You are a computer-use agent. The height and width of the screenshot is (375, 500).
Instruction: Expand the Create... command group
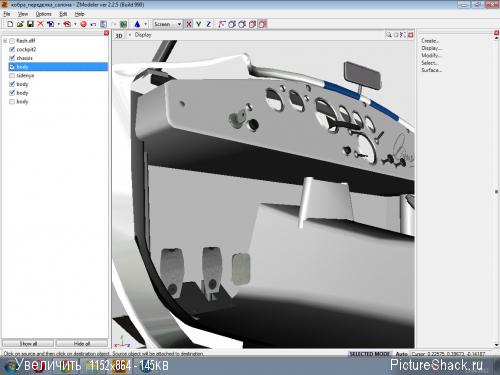click(x=430, y=41)
